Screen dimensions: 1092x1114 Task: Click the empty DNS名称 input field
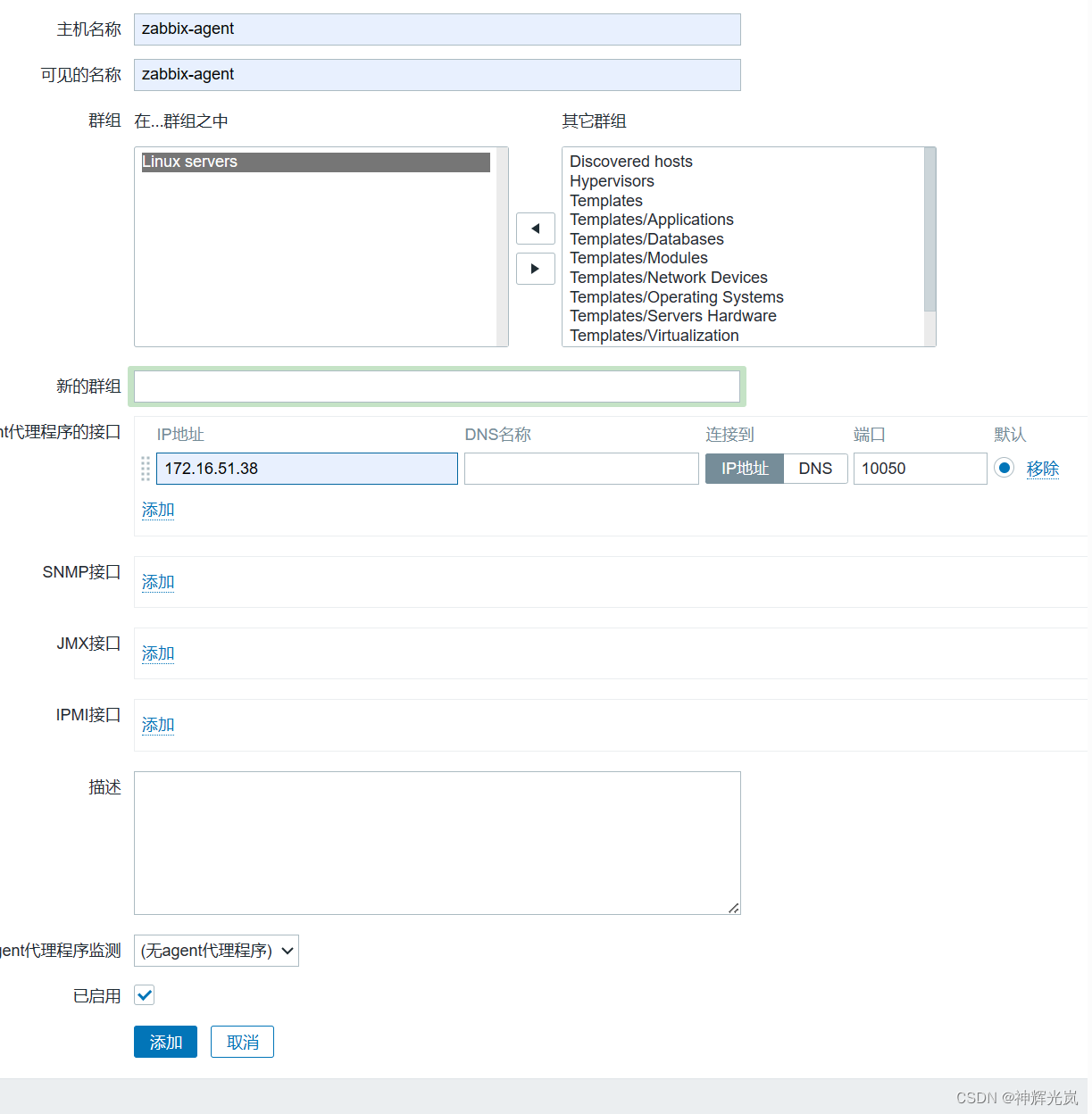(581, 469)
